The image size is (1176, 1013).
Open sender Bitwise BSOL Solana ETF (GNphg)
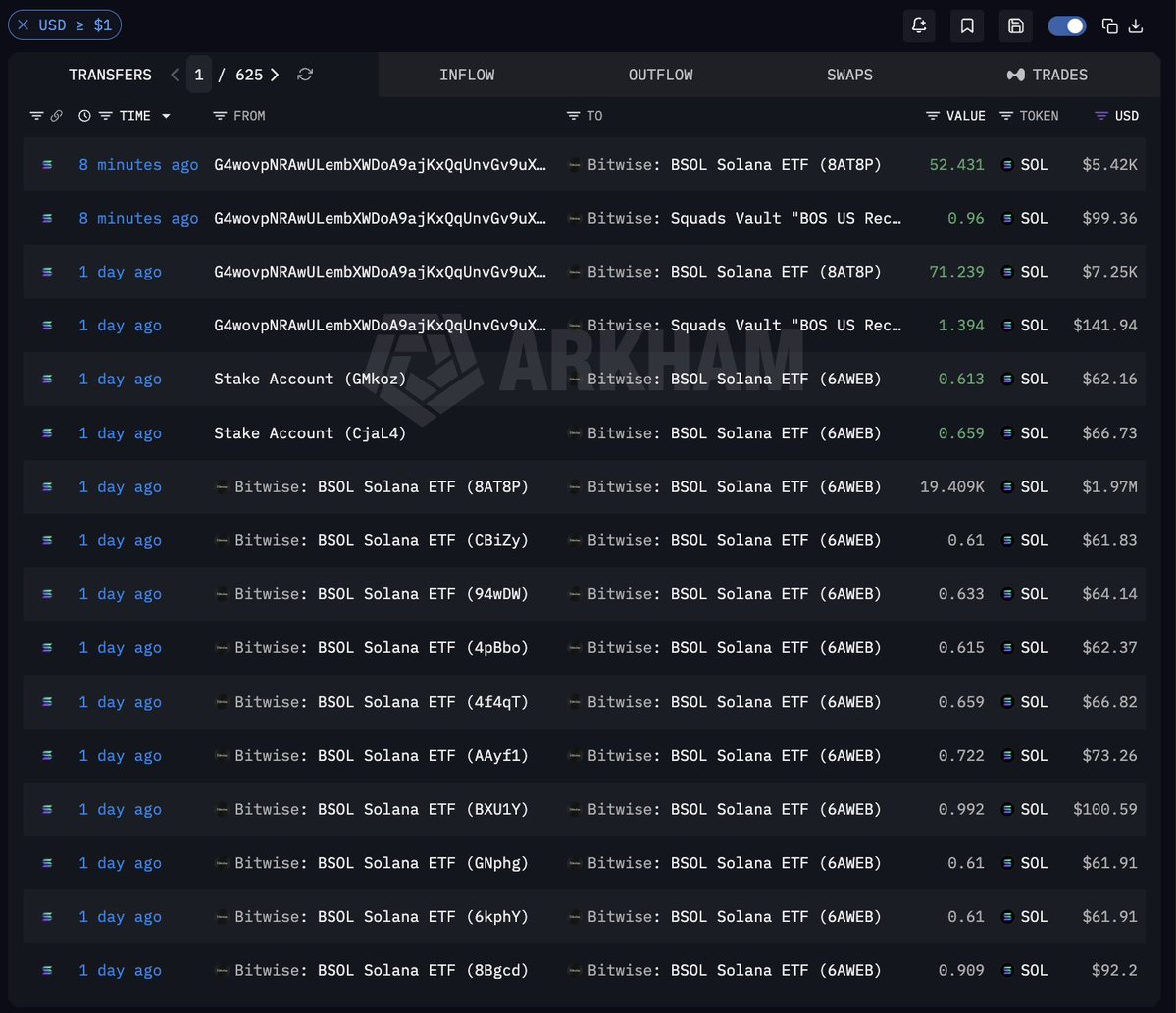381,863
